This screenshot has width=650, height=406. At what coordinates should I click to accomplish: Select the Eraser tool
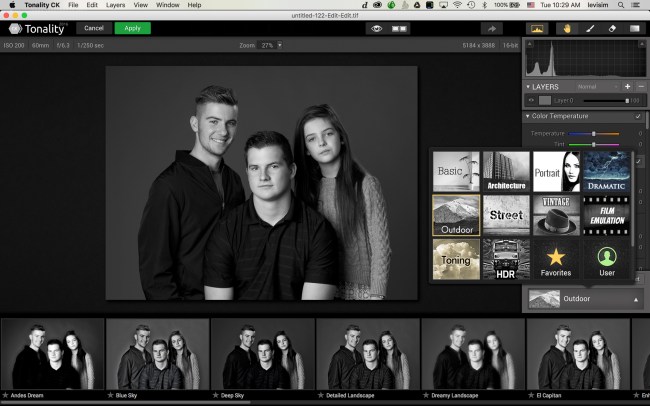tap(612, 29)
